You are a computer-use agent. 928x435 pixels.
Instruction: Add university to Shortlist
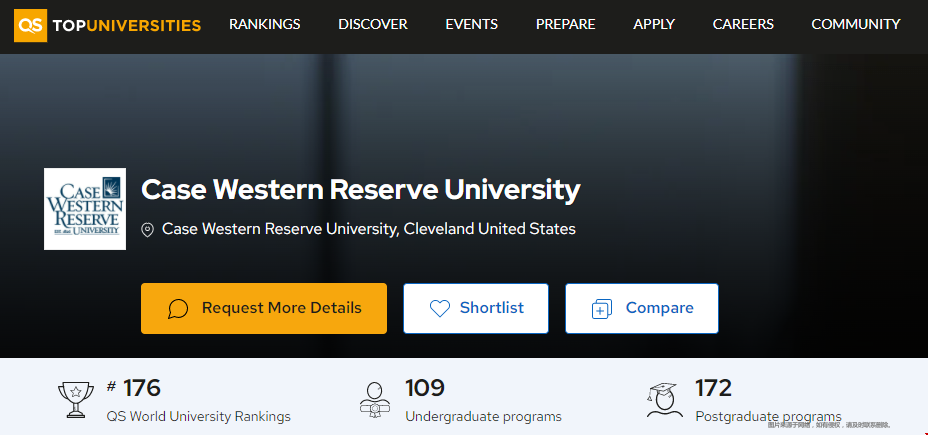coord(476,308)
